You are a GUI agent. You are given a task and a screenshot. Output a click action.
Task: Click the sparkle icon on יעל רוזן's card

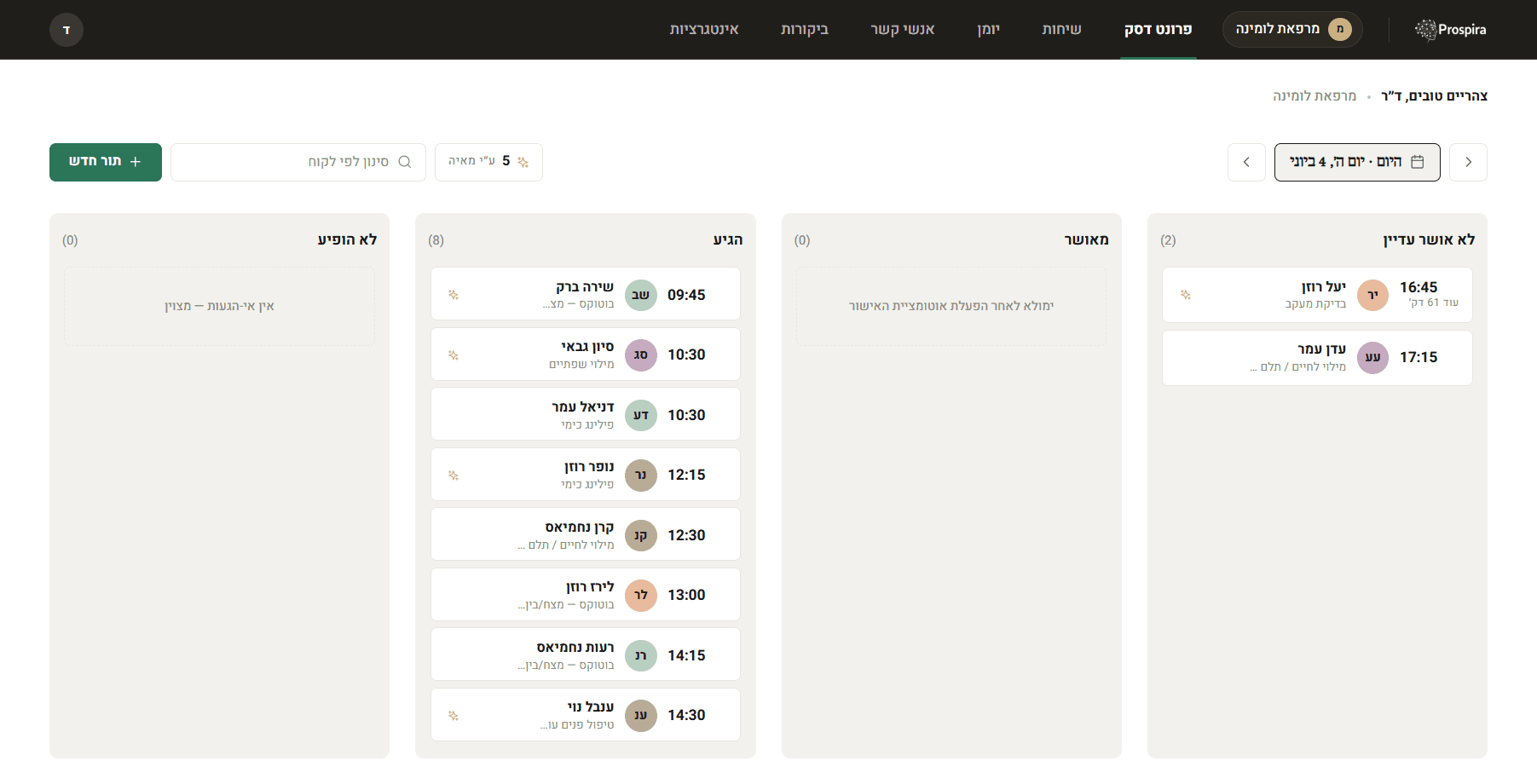coord(1185,295)
